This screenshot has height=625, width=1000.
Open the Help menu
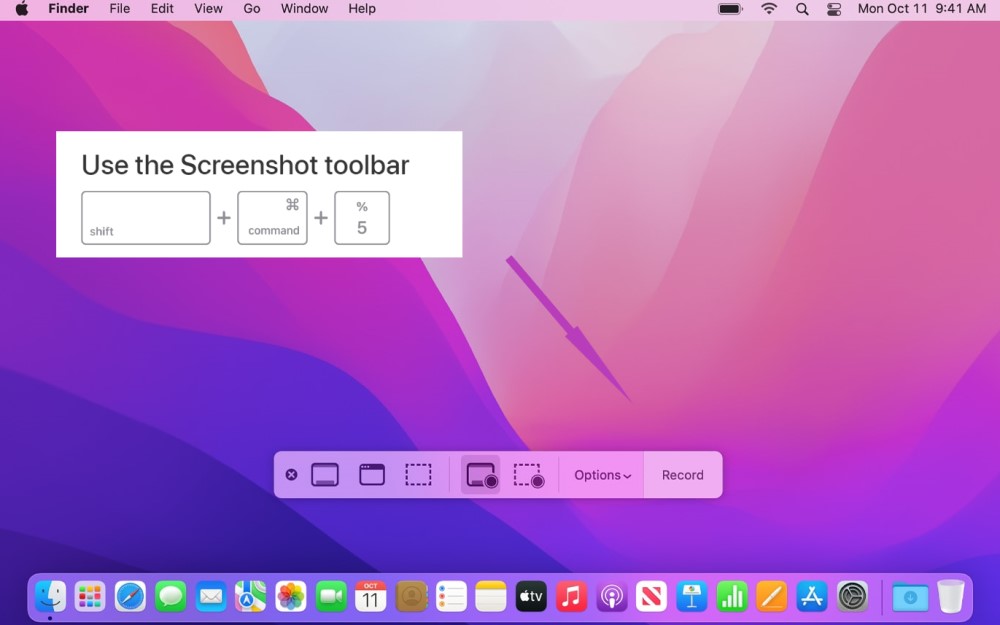click(x=362, y=9)
